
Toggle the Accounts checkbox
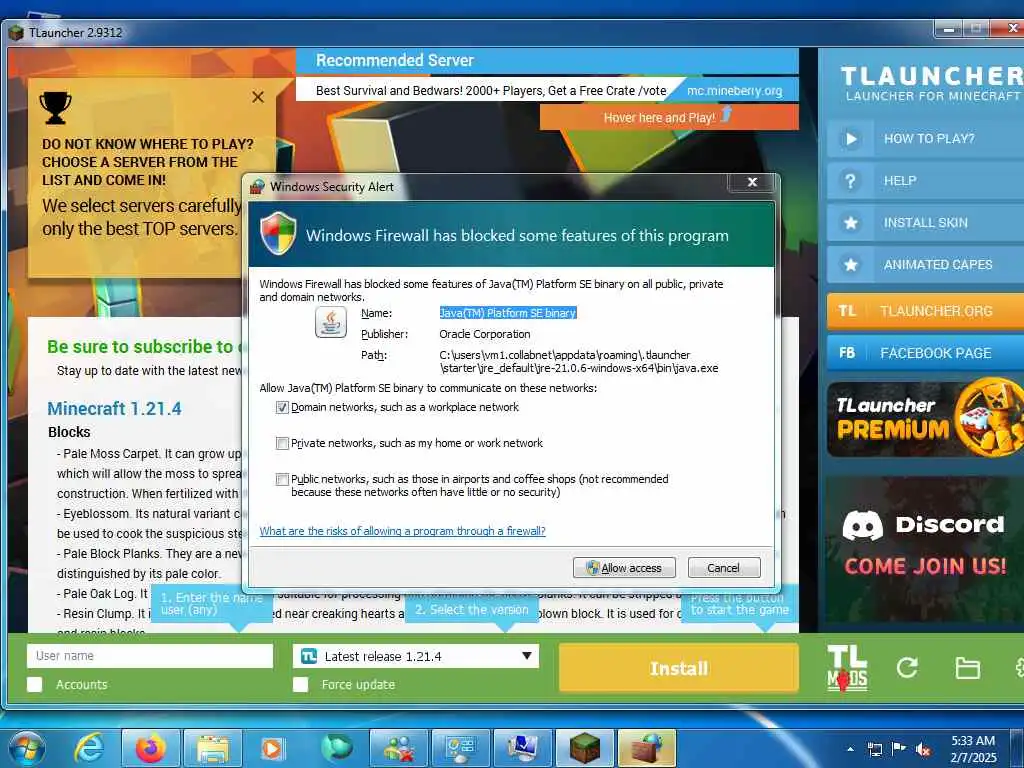(35, 684)
